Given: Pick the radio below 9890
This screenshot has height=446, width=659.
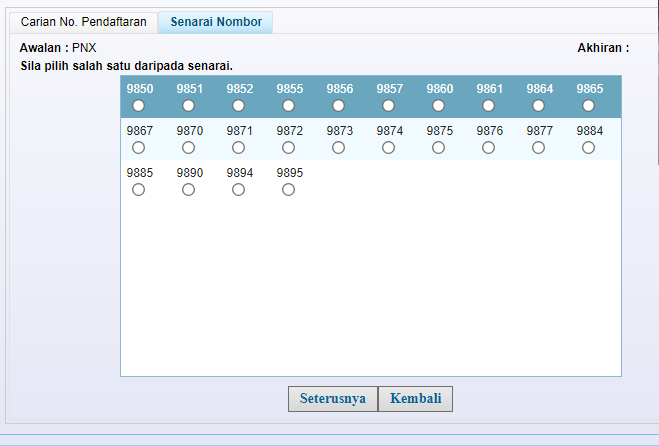Looking at the screenshot, I should pos(188,190).
